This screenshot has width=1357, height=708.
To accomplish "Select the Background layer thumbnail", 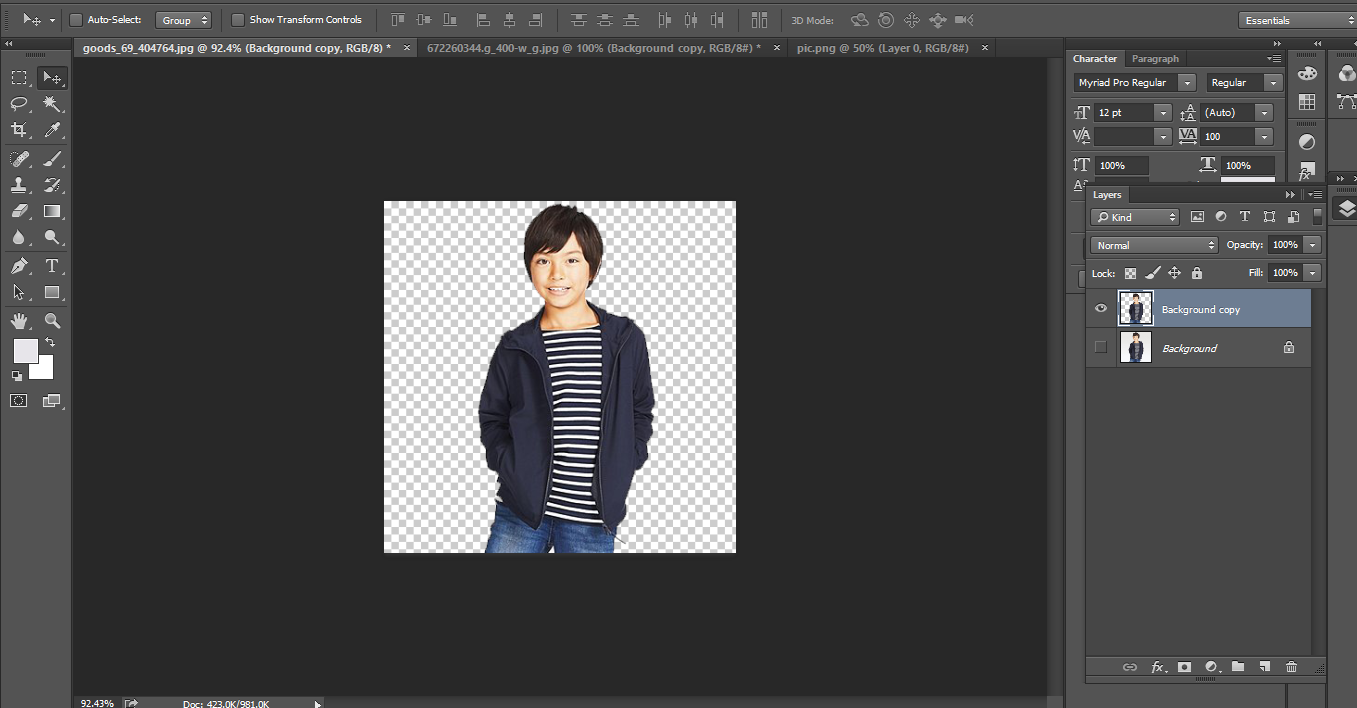I will tap(1136, 348).
